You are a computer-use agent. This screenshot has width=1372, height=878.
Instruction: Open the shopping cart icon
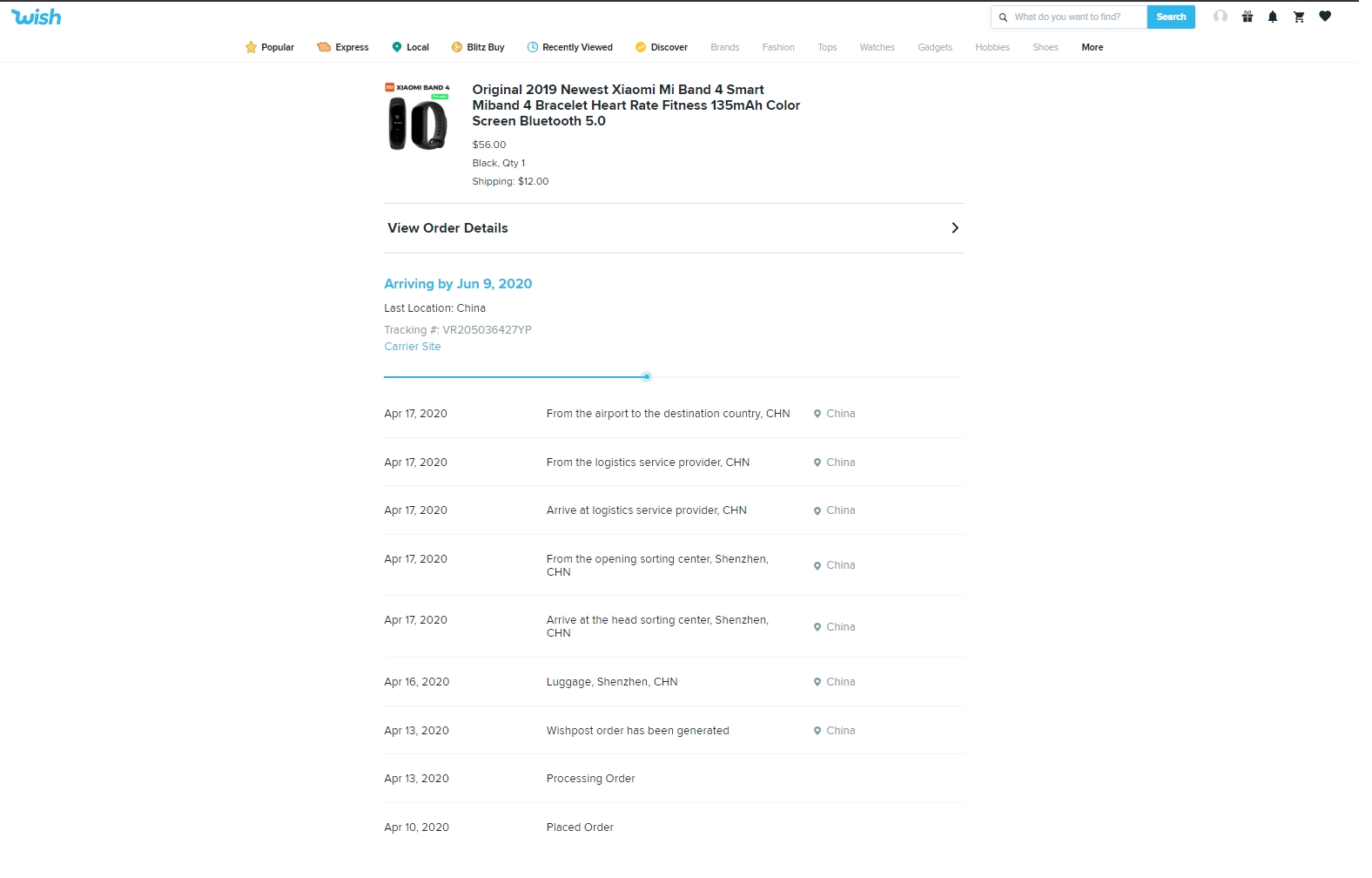pos(1299,17)
